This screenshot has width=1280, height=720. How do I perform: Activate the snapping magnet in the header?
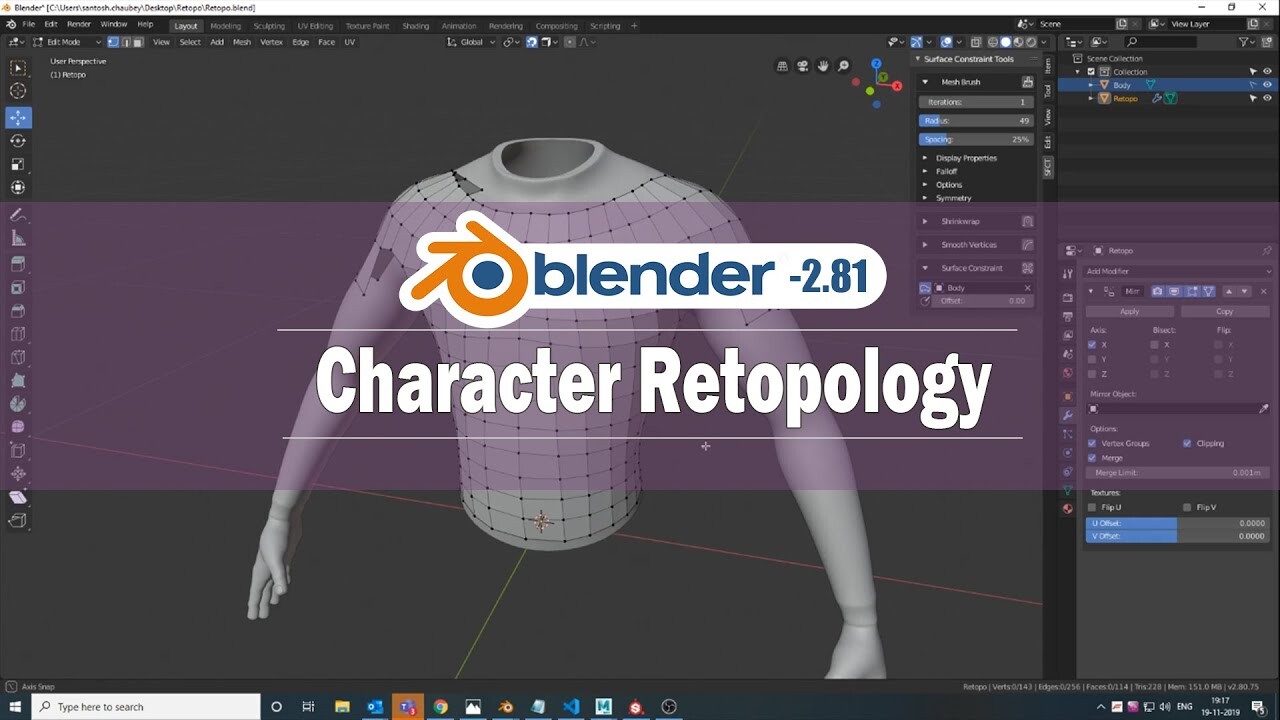pyautogui.click(x=532, y=42)
